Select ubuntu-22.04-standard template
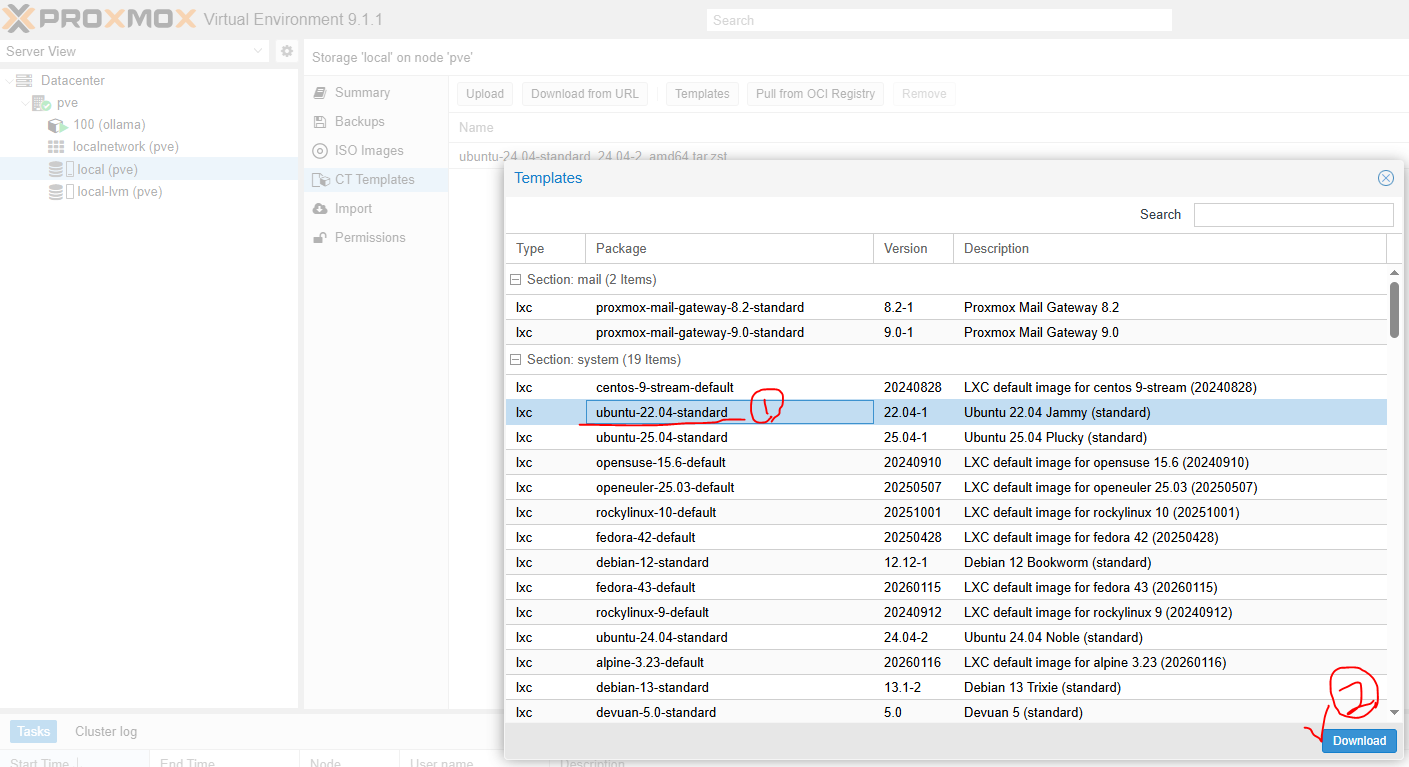This screenshot has width=1409, height=767. click(x=946, y=412)
